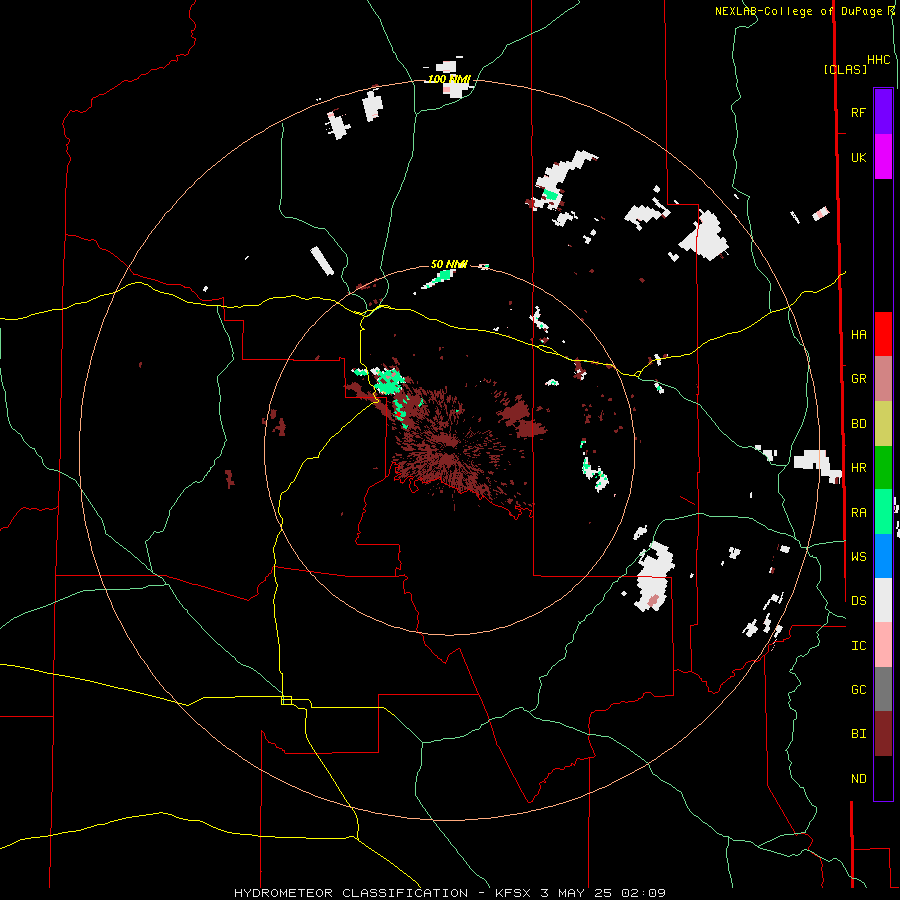Select the 'GC' legend label

tap(858, 690)
